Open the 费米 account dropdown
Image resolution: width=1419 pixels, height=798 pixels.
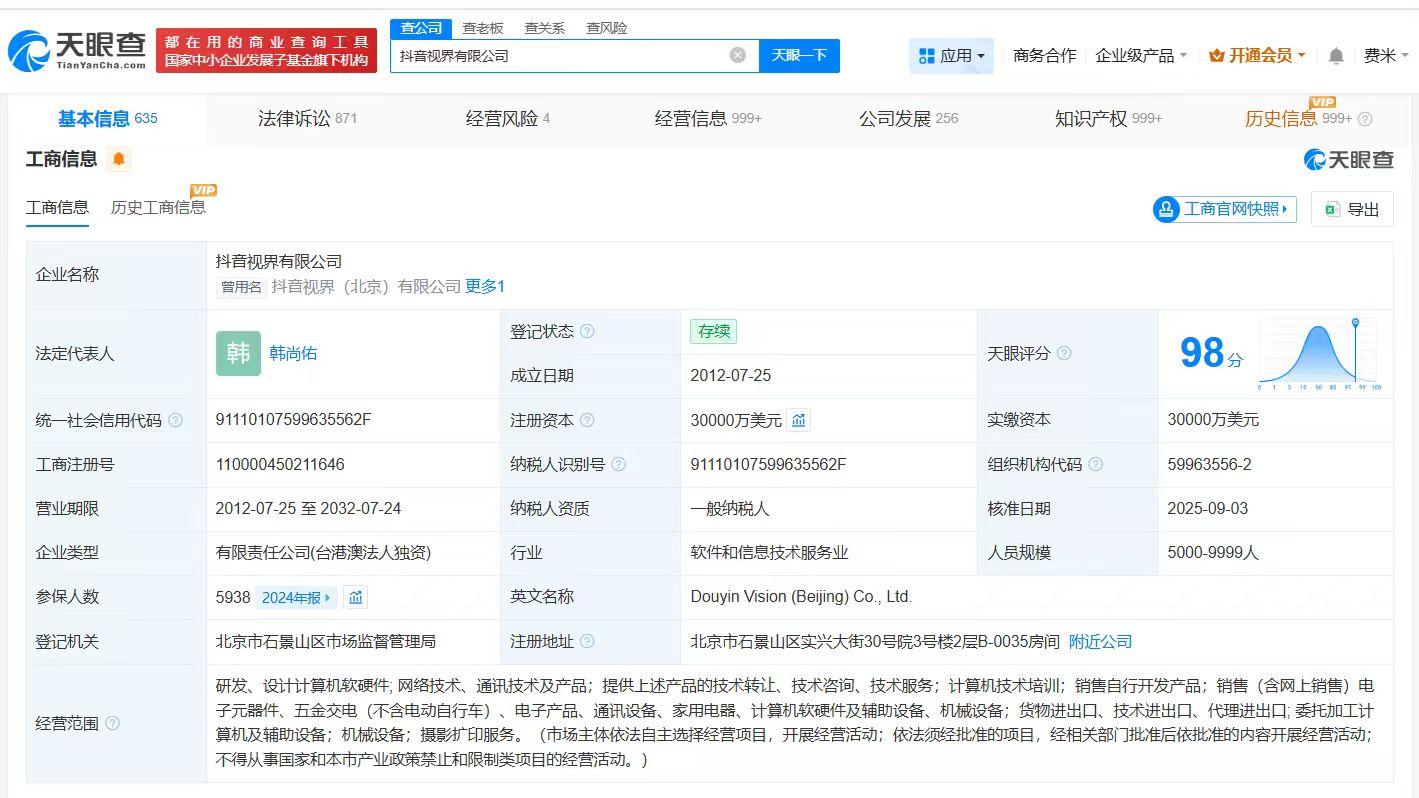click(x=1383, y=56)
